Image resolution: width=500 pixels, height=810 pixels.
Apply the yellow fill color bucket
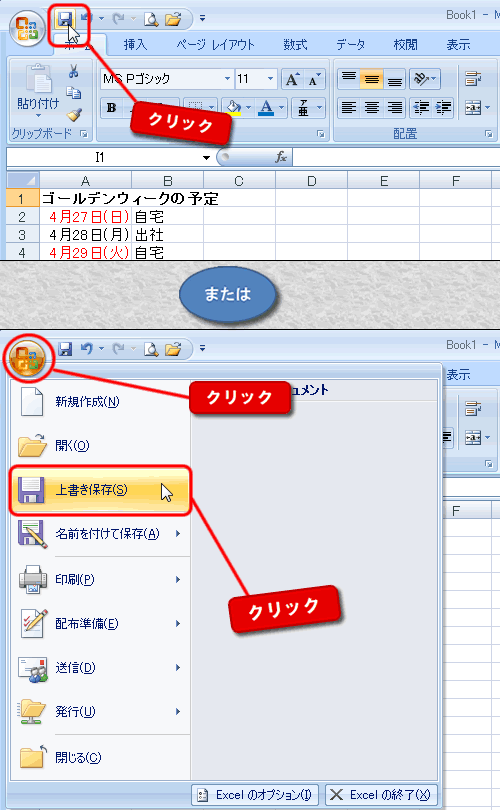(x=233, y=108)
